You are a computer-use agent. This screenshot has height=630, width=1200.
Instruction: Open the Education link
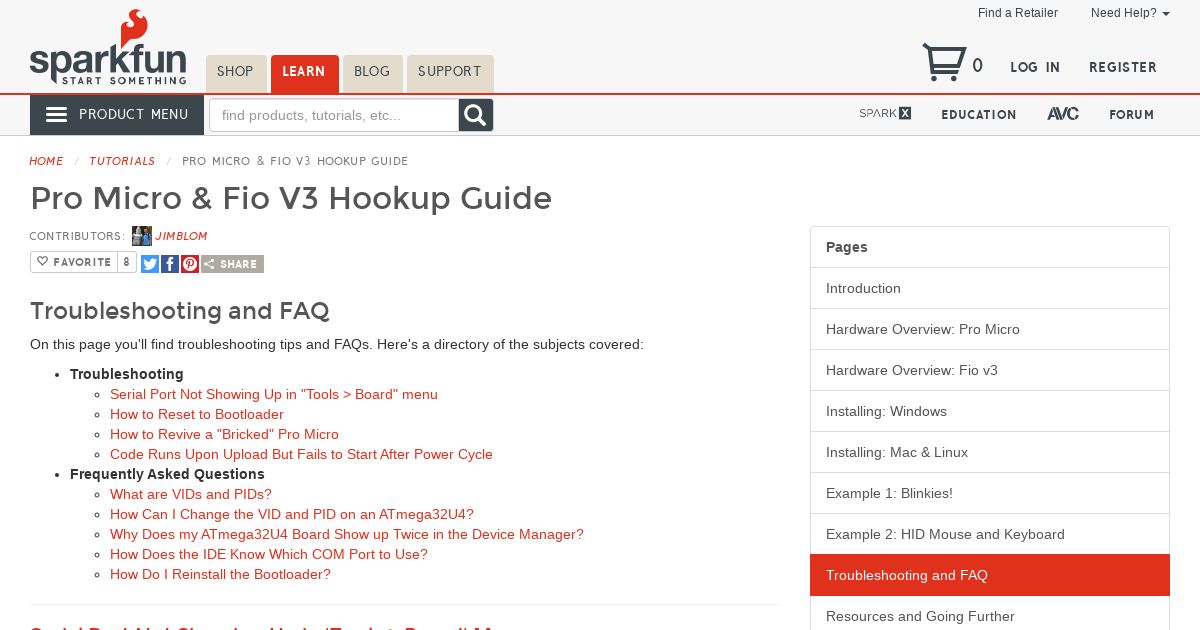(x=979, y=115)
